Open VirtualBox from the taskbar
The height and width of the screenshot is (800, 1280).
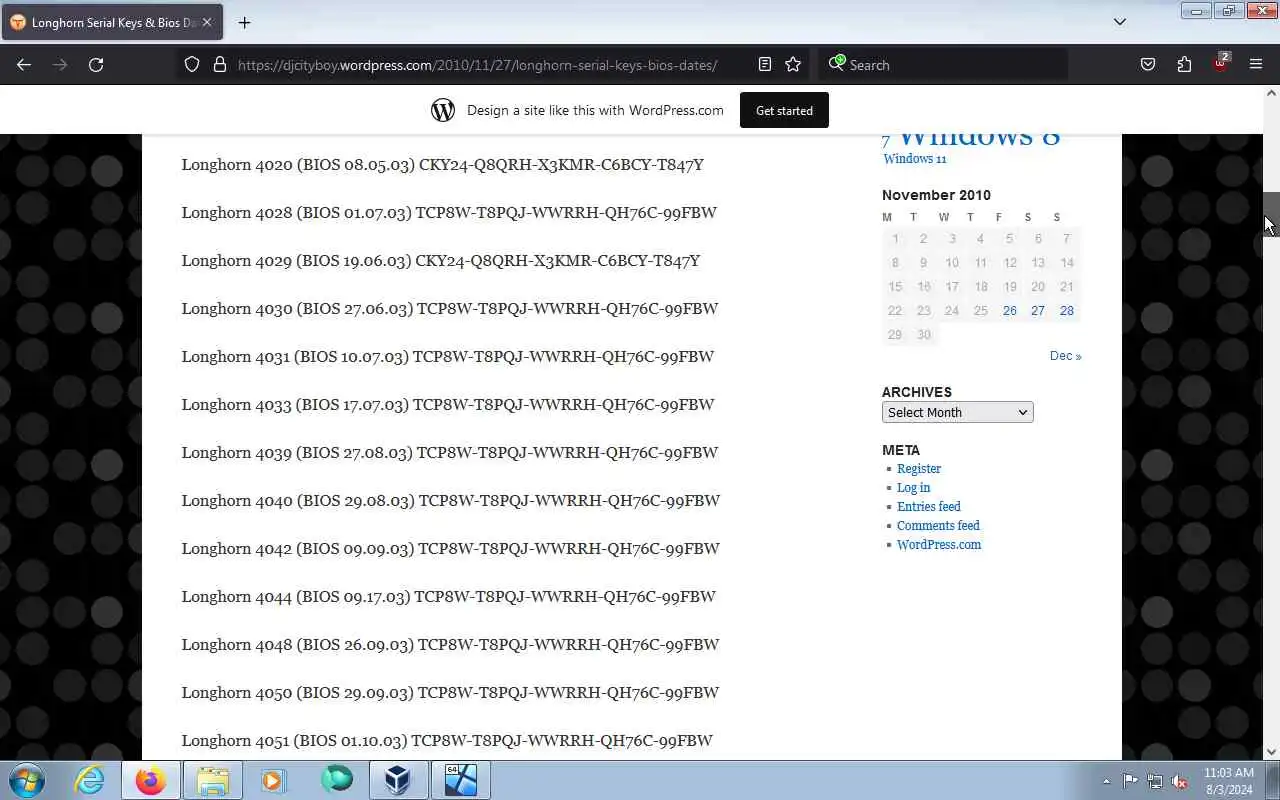[x=398, y=780]
